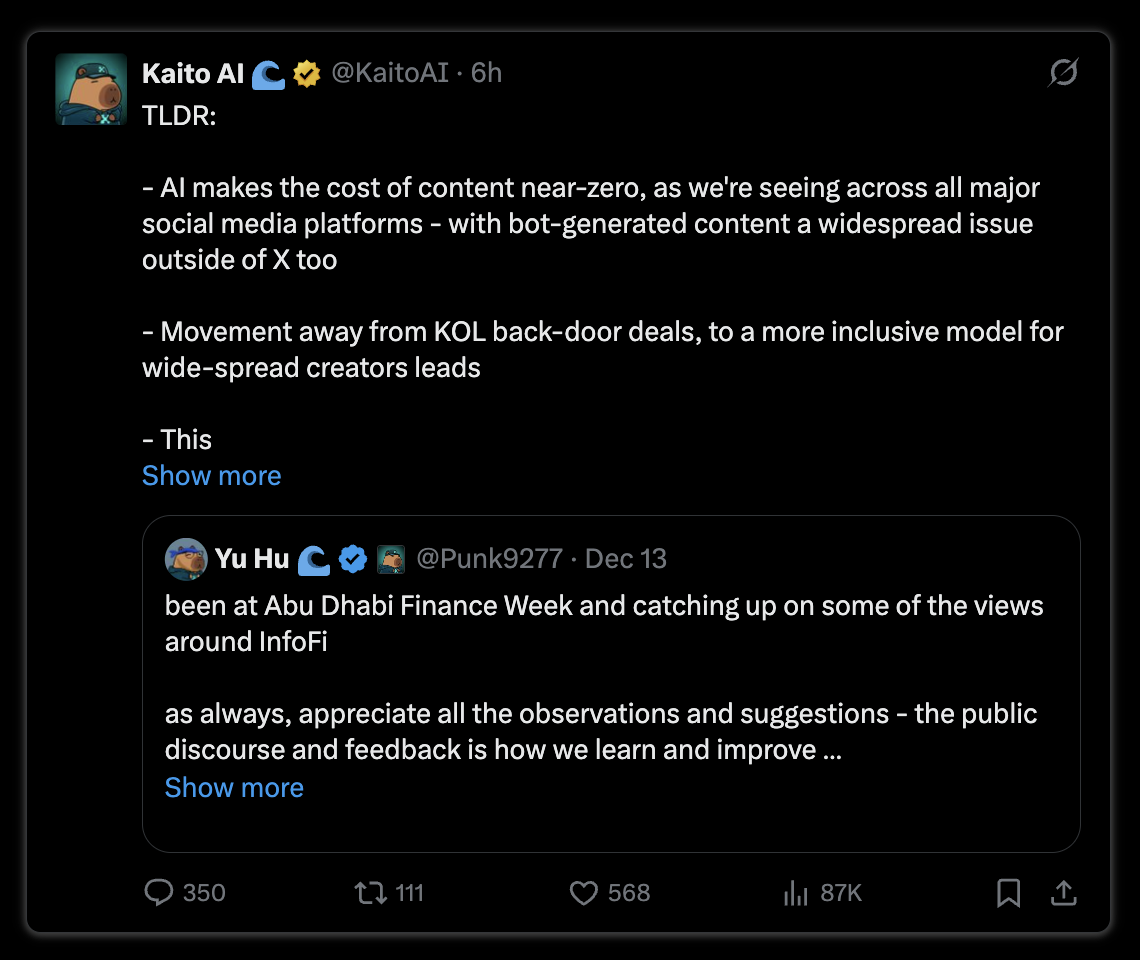Like the tweet with heart icon

click(x=583, y=892)
